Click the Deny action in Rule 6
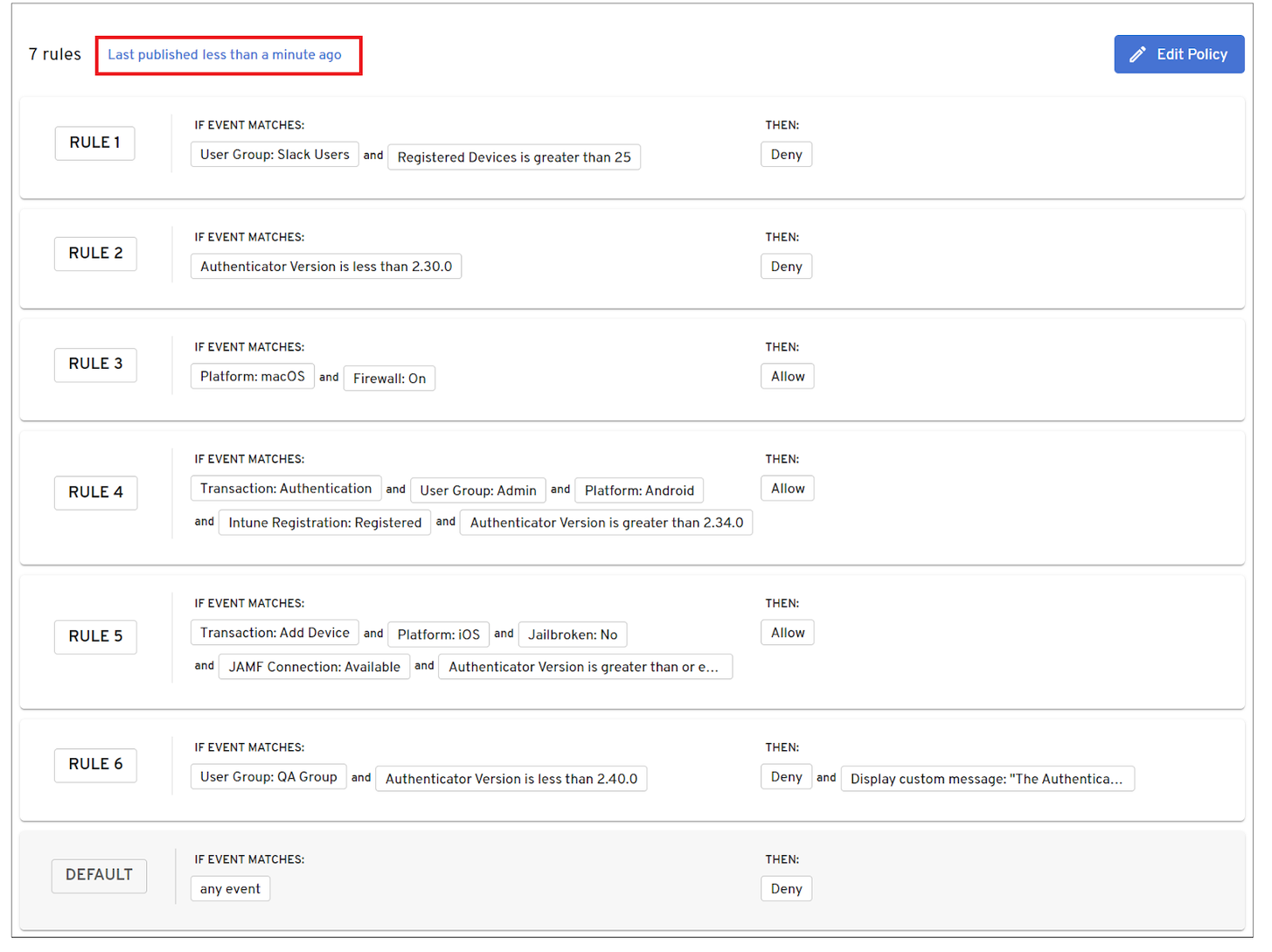 [786, 777]
